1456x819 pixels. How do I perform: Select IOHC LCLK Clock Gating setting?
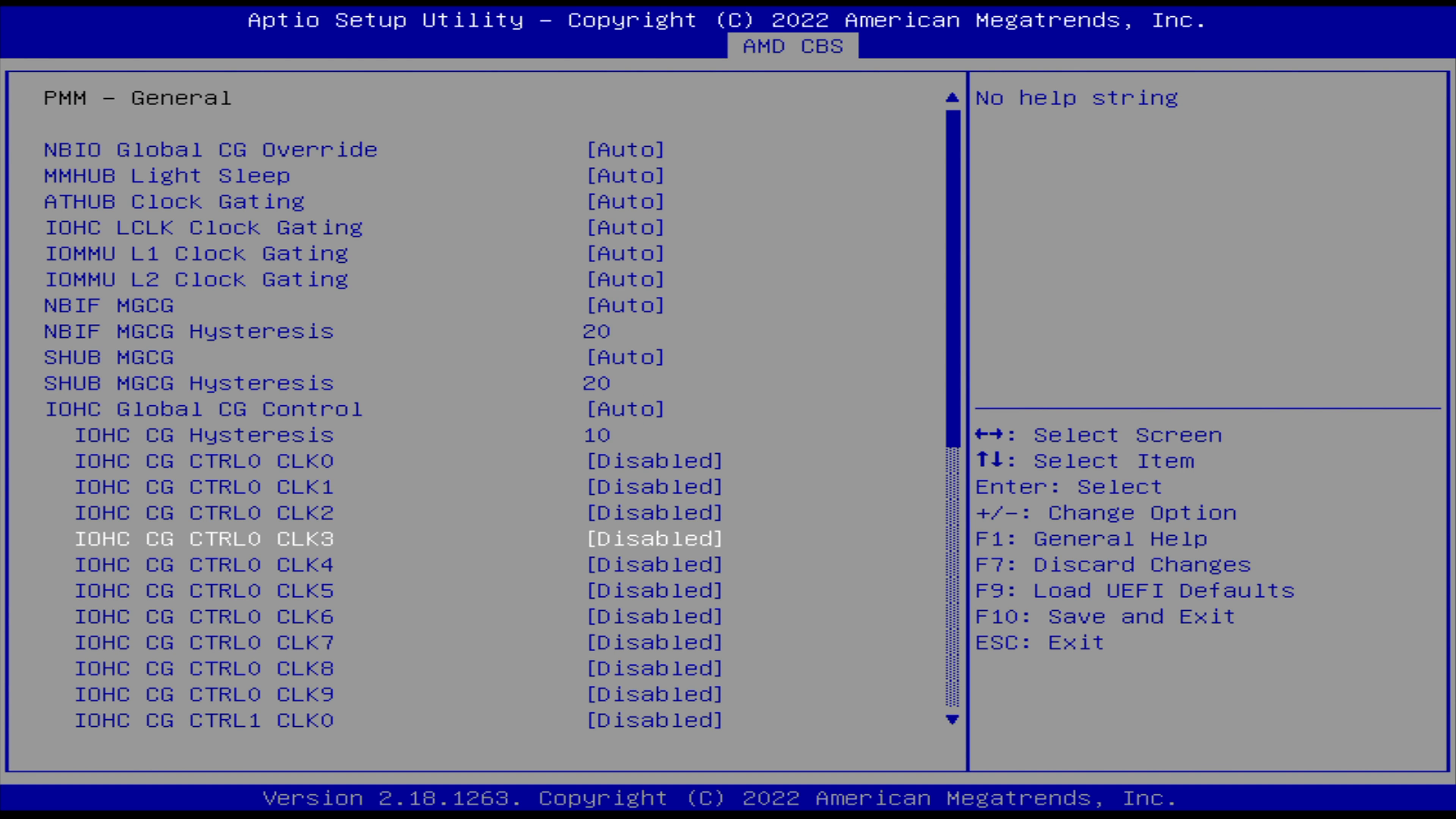point(204,228)
